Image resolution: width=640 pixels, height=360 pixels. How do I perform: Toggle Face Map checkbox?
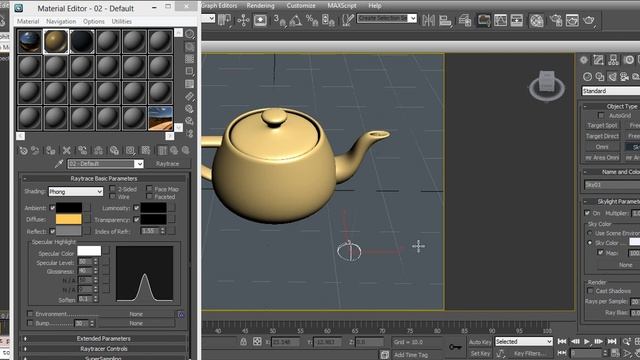tap(149, 189)
